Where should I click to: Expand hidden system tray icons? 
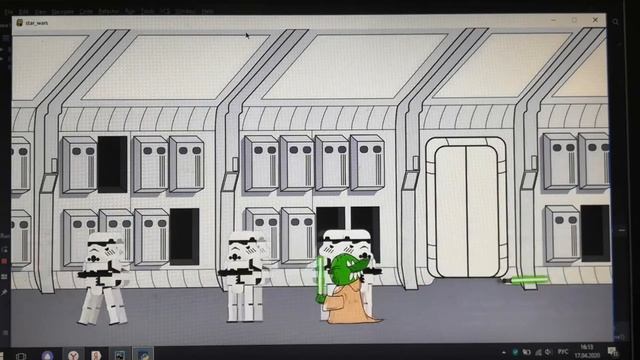click(504, 352)
